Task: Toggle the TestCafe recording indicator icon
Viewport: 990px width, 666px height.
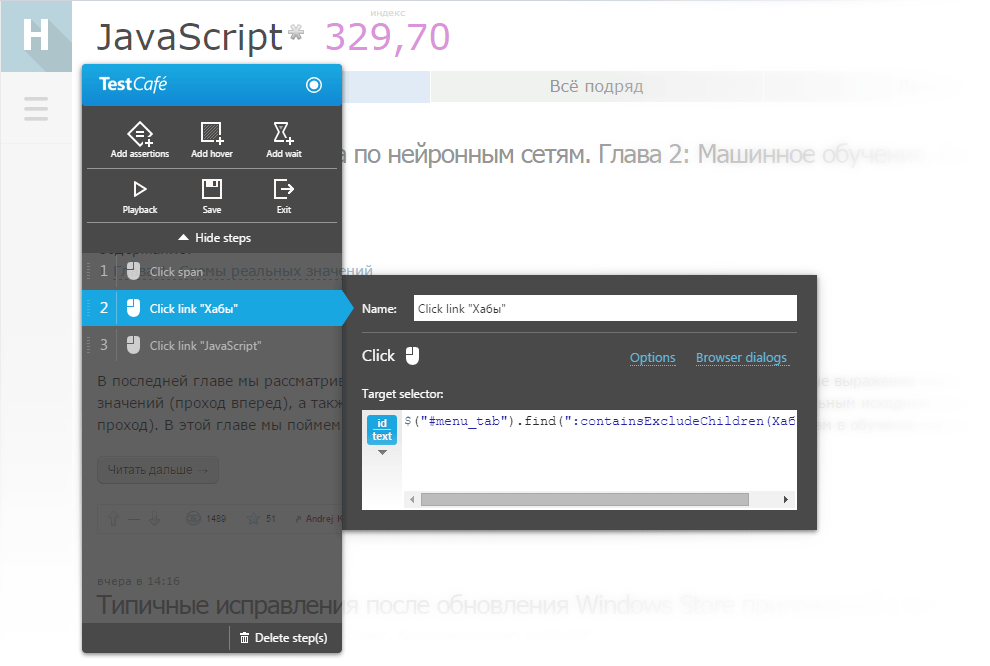Action: pyautogui.click(x=314, y=85)
